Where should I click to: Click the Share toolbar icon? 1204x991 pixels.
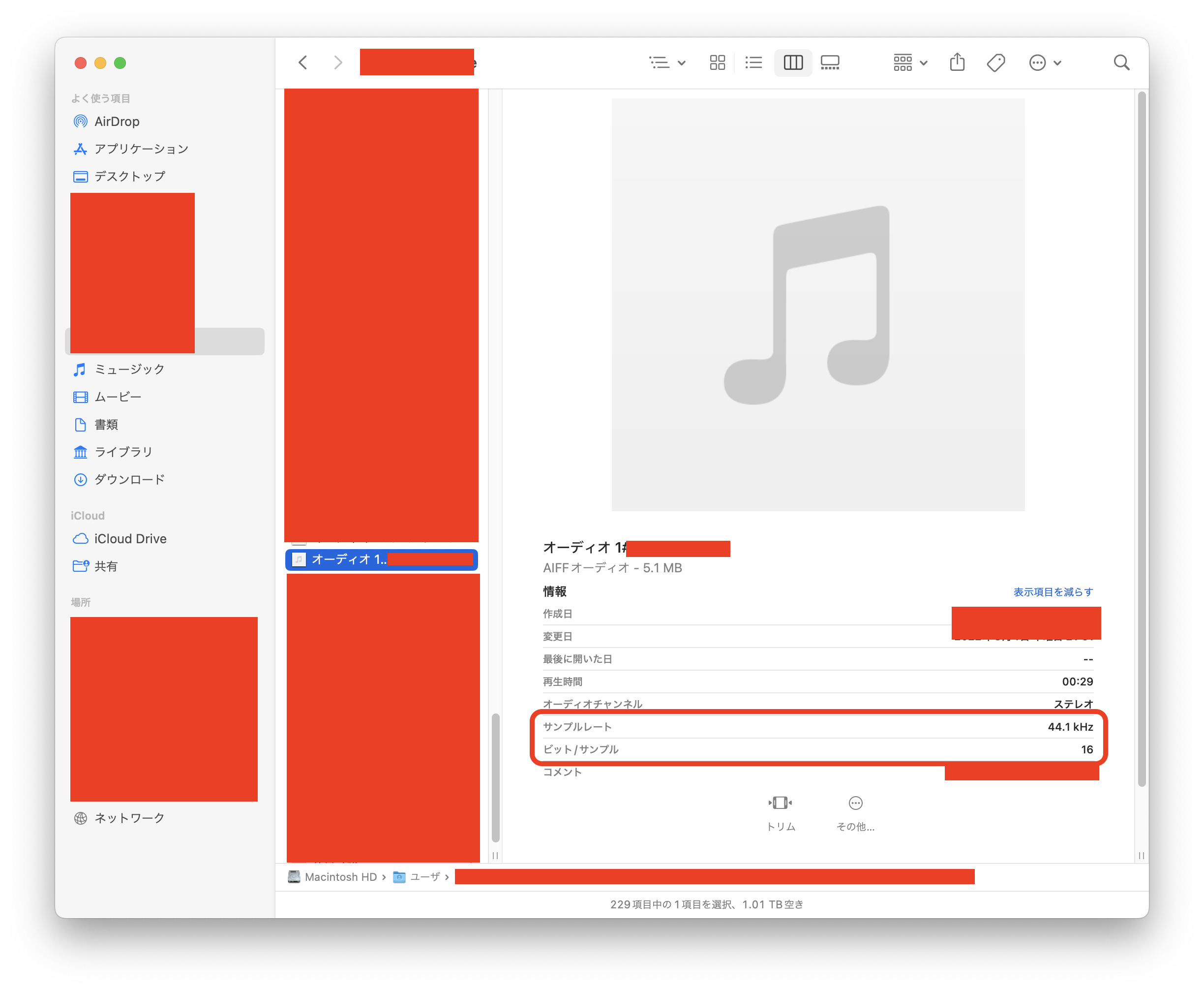tap(957, 62)
